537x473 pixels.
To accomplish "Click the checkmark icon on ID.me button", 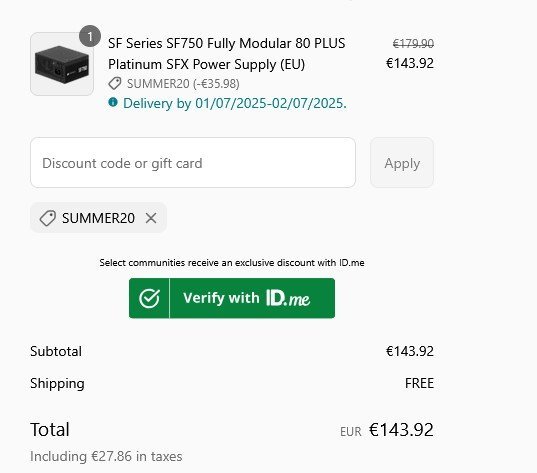I will 149,298.
